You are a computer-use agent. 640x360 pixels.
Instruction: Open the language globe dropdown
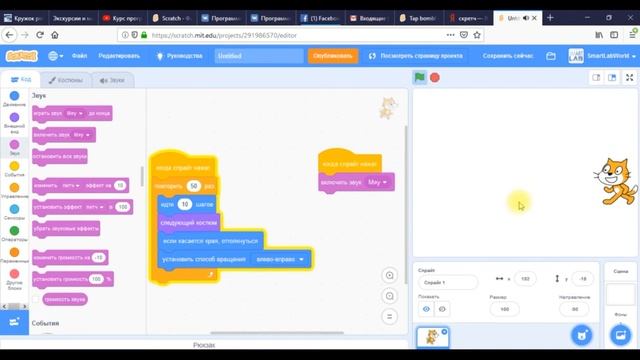56,56
